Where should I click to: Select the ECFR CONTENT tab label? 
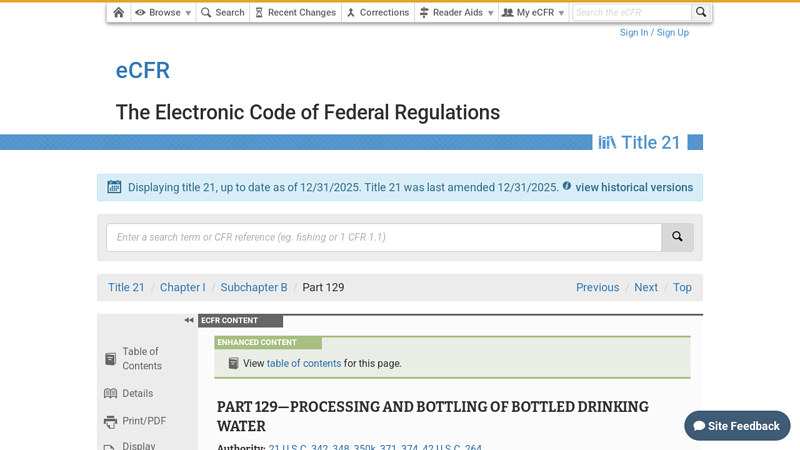240,320
